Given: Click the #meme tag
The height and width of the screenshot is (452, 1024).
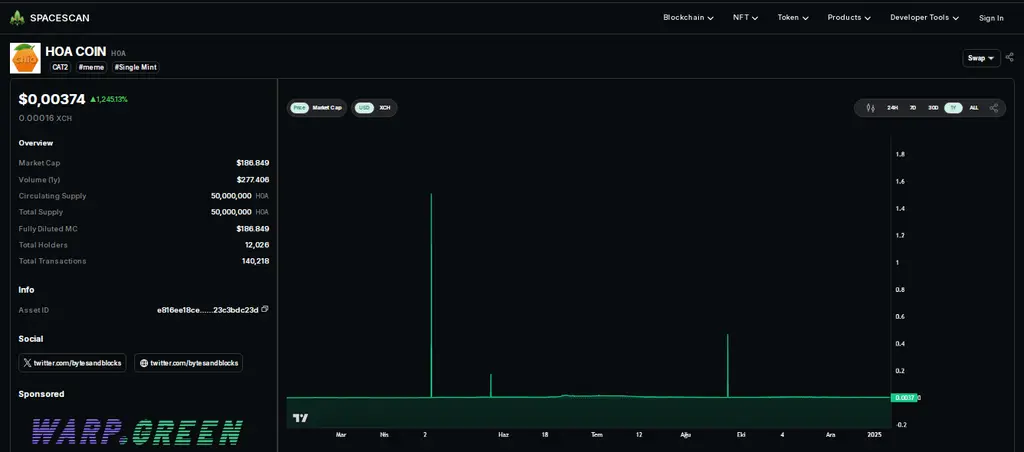Looking at the screenshot, I should coord(91,67).
